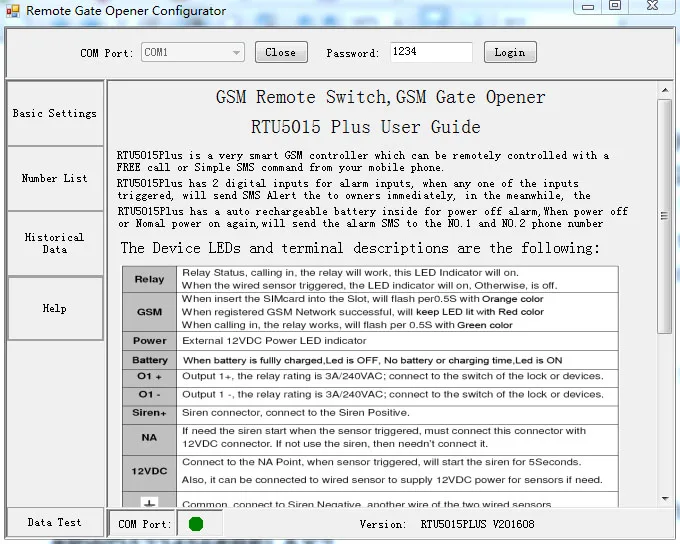Click the Data Test button

coord(55,522)
